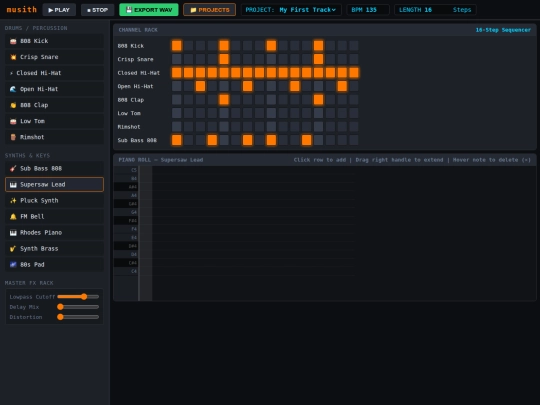
Task: Click the Low Tom label in channel rack
Action: [129, 113]
